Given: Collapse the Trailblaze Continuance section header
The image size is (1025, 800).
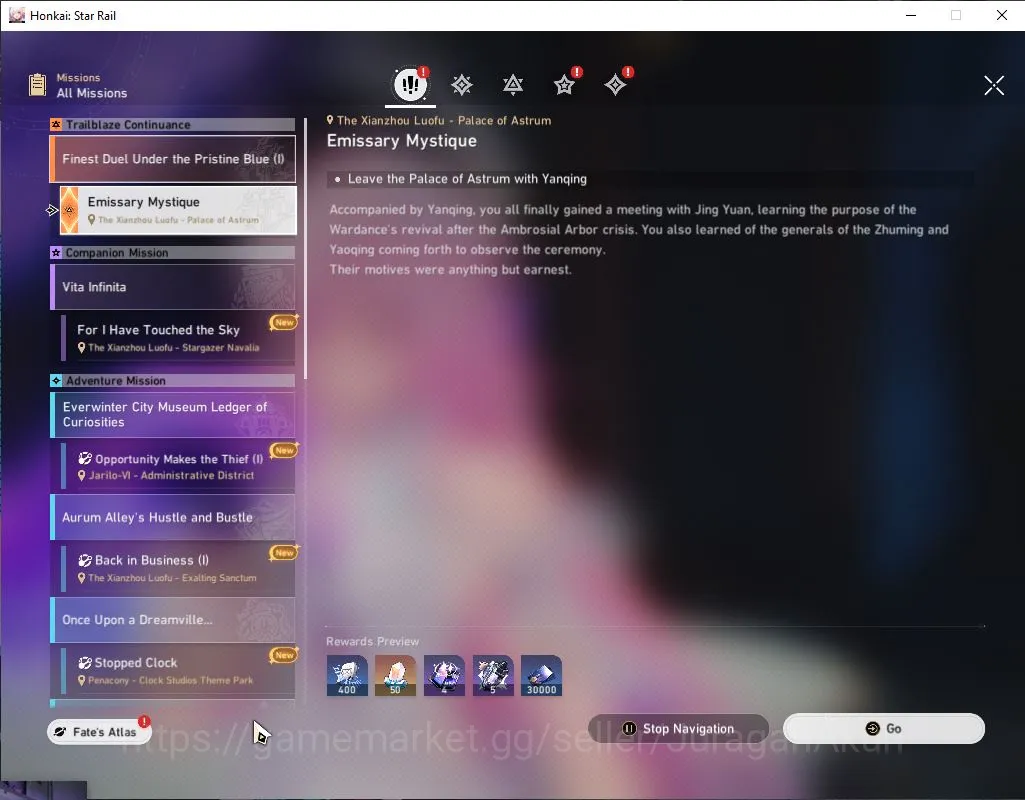Looking at the screenshot, I should [x=173, y=124].
